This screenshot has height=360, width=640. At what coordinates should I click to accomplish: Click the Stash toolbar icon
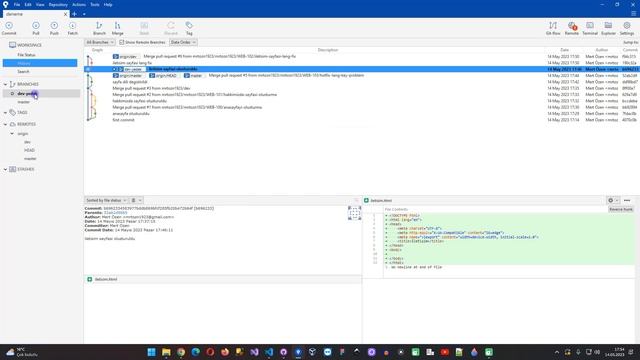pos(144,28)
